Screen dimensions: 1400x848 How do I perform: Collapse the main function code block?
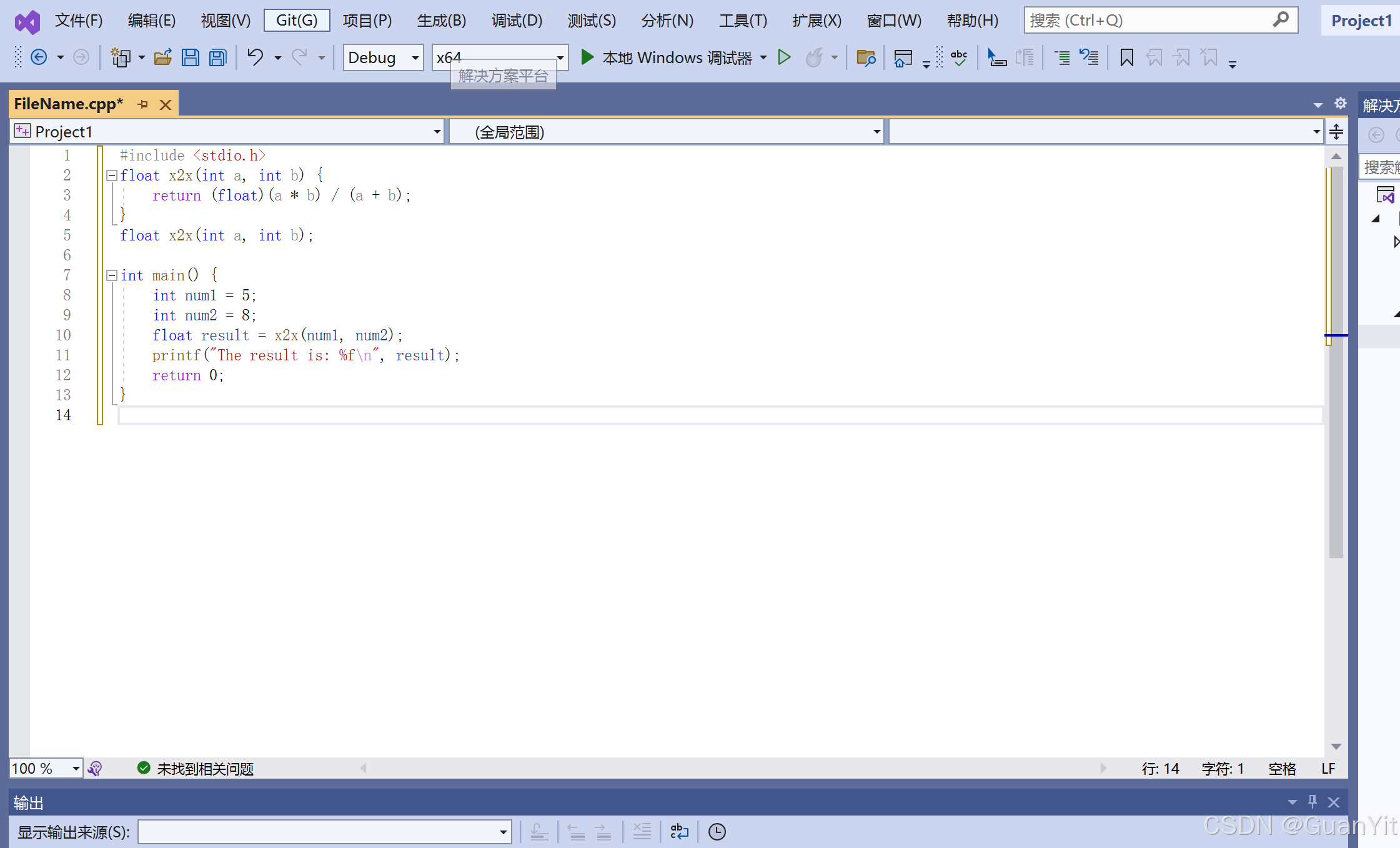click(x=112, y=275)
